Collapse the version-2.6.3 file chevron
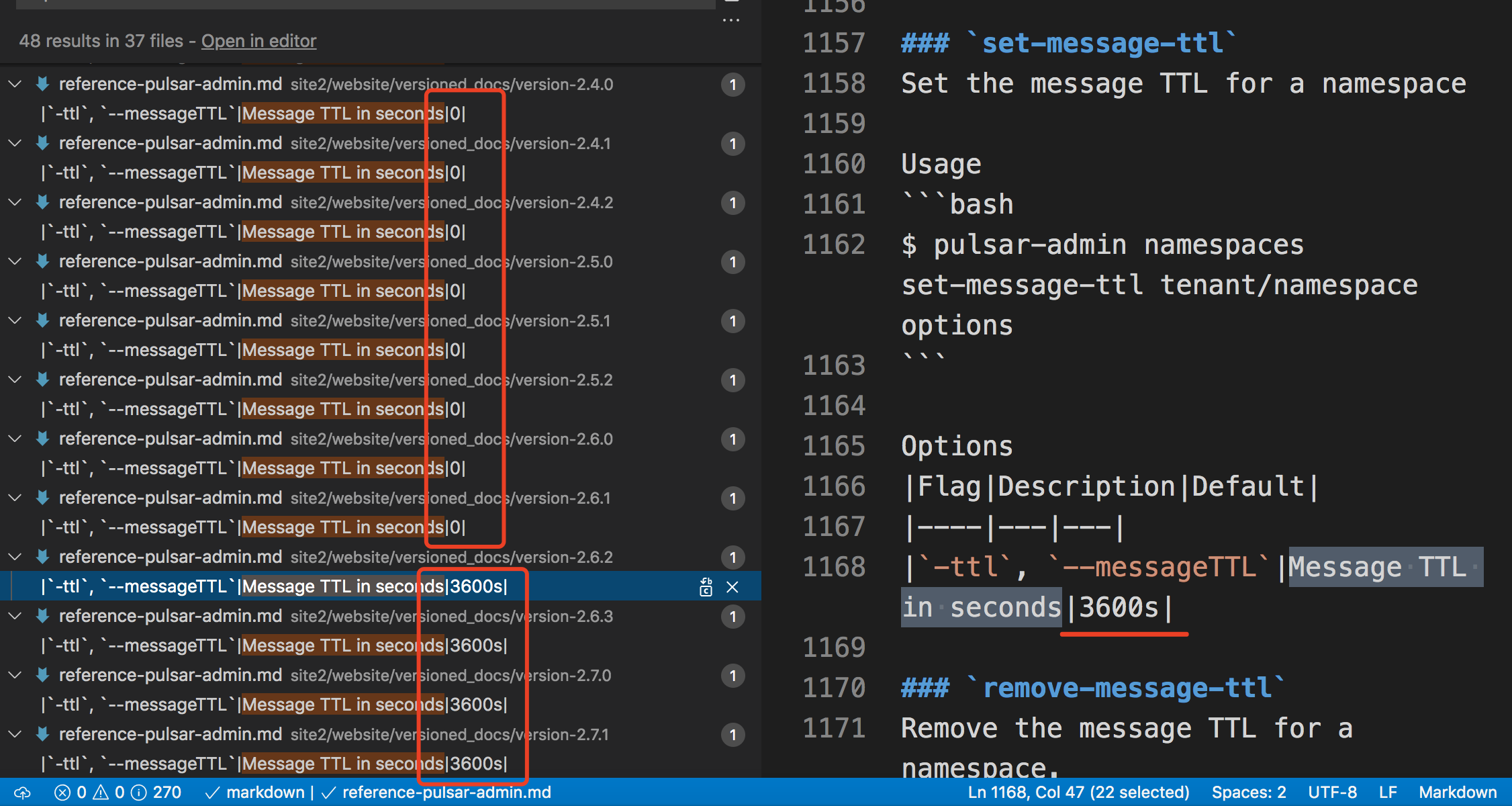Viewport: 1512px width, 806px height. [x=15, y=617]
